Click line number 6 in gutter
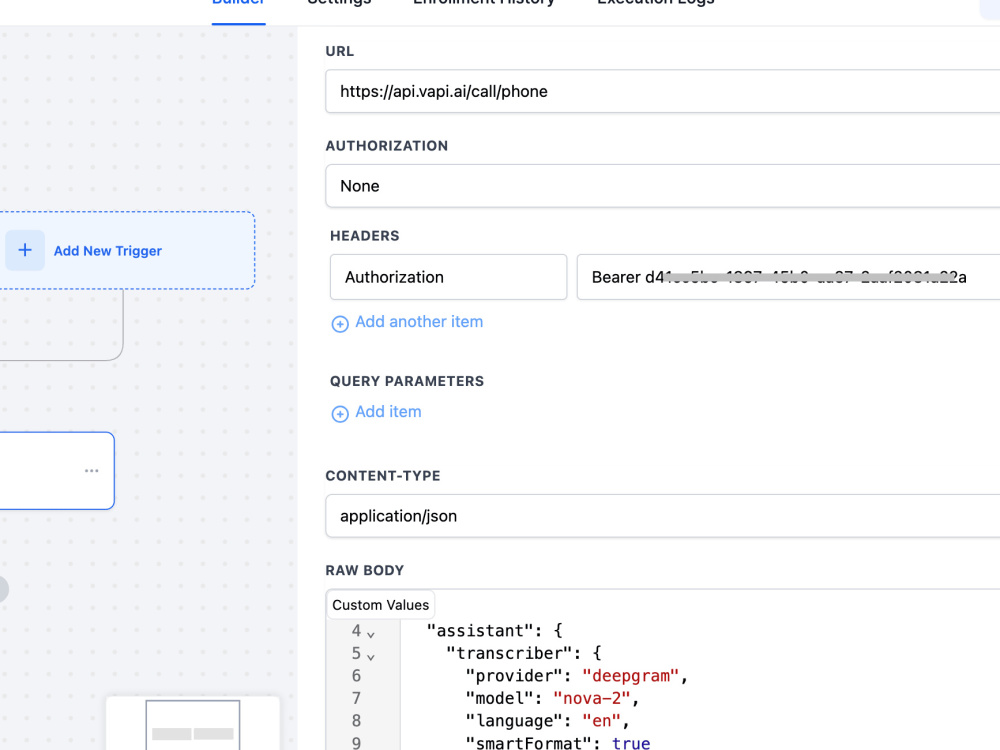Viewport: 1000px width, 750px height. coord(357,675)
